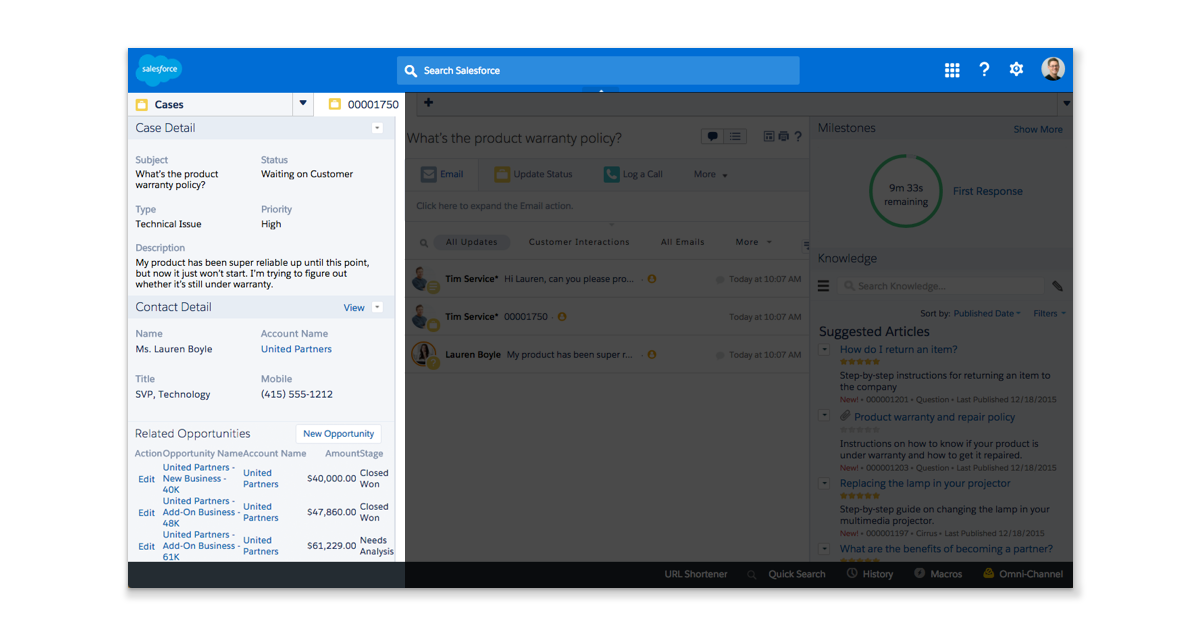Open the United Partners account link
The width and height of the screenshot is (1200, 640).
[296, 349]
